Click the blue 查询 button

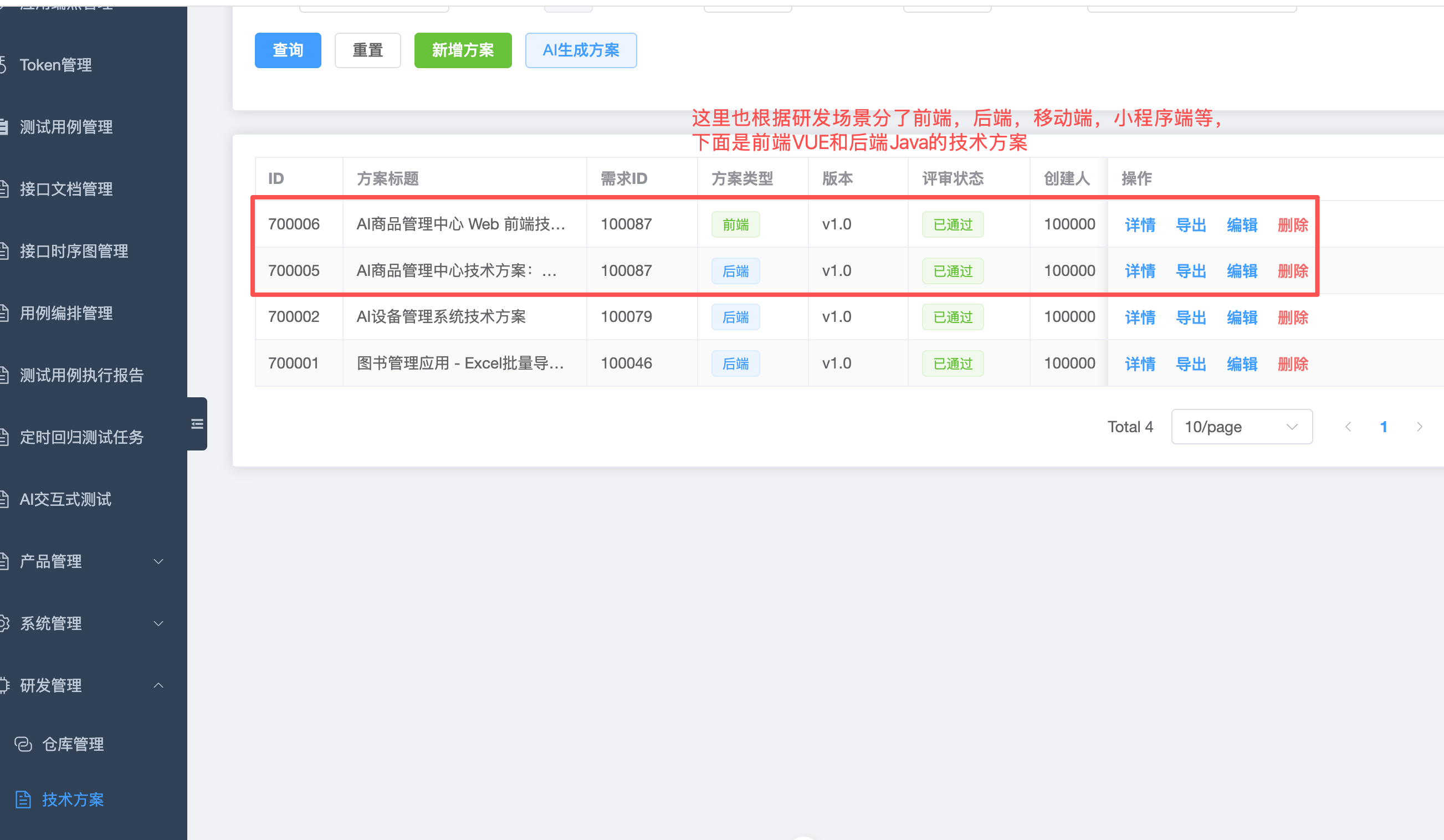288,50
